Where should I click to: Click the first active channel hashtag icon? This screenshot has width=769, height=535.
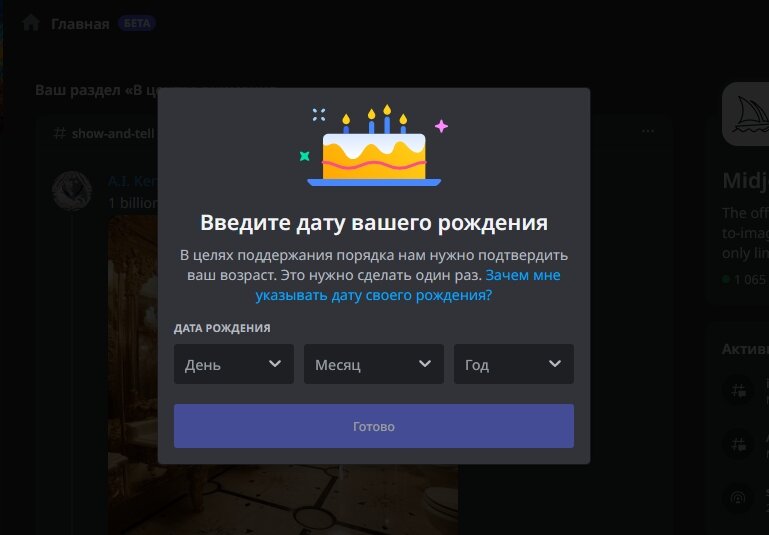tap(739, 391)
